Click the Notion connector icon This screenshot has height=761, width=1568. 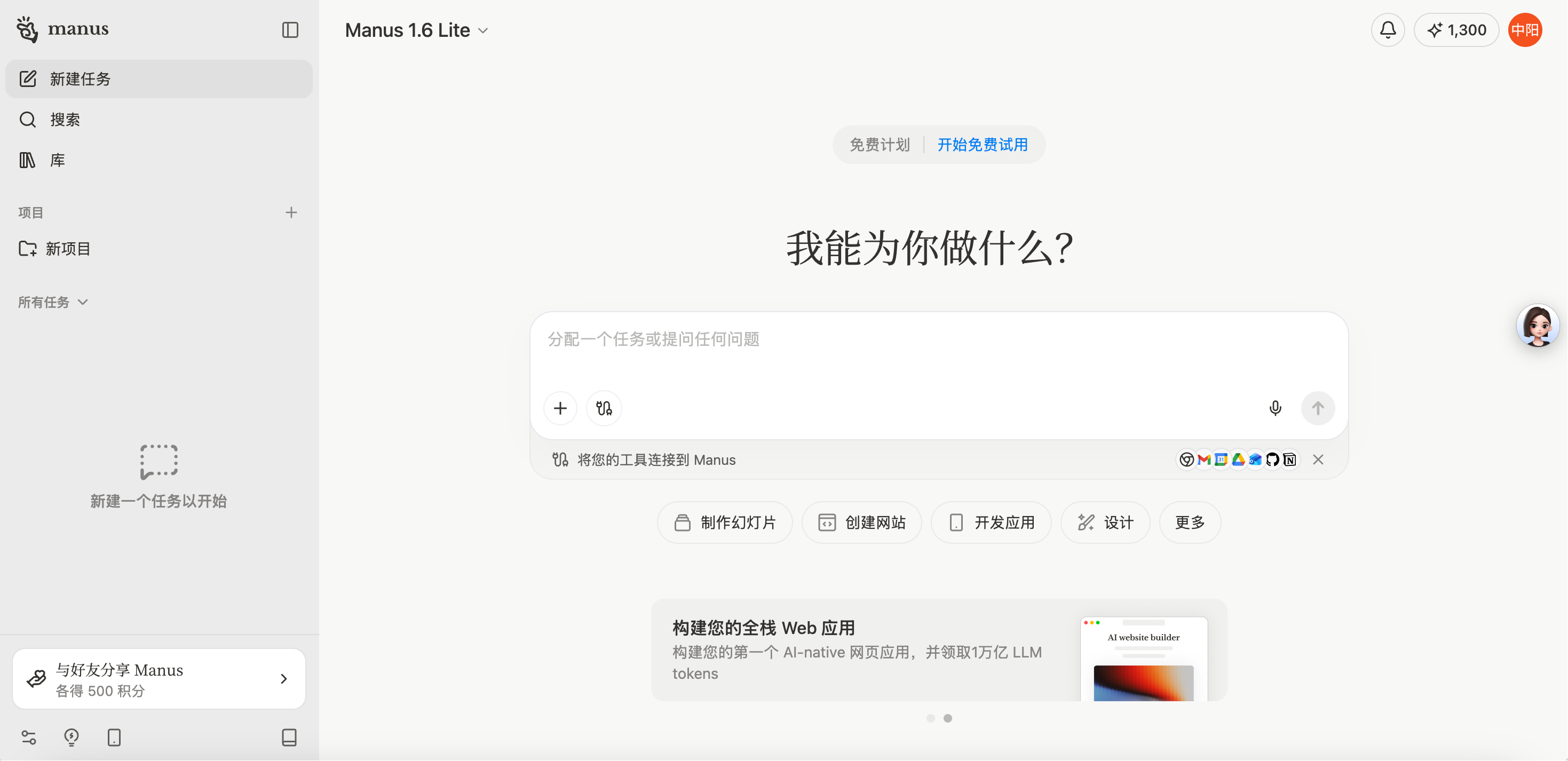1290,459
